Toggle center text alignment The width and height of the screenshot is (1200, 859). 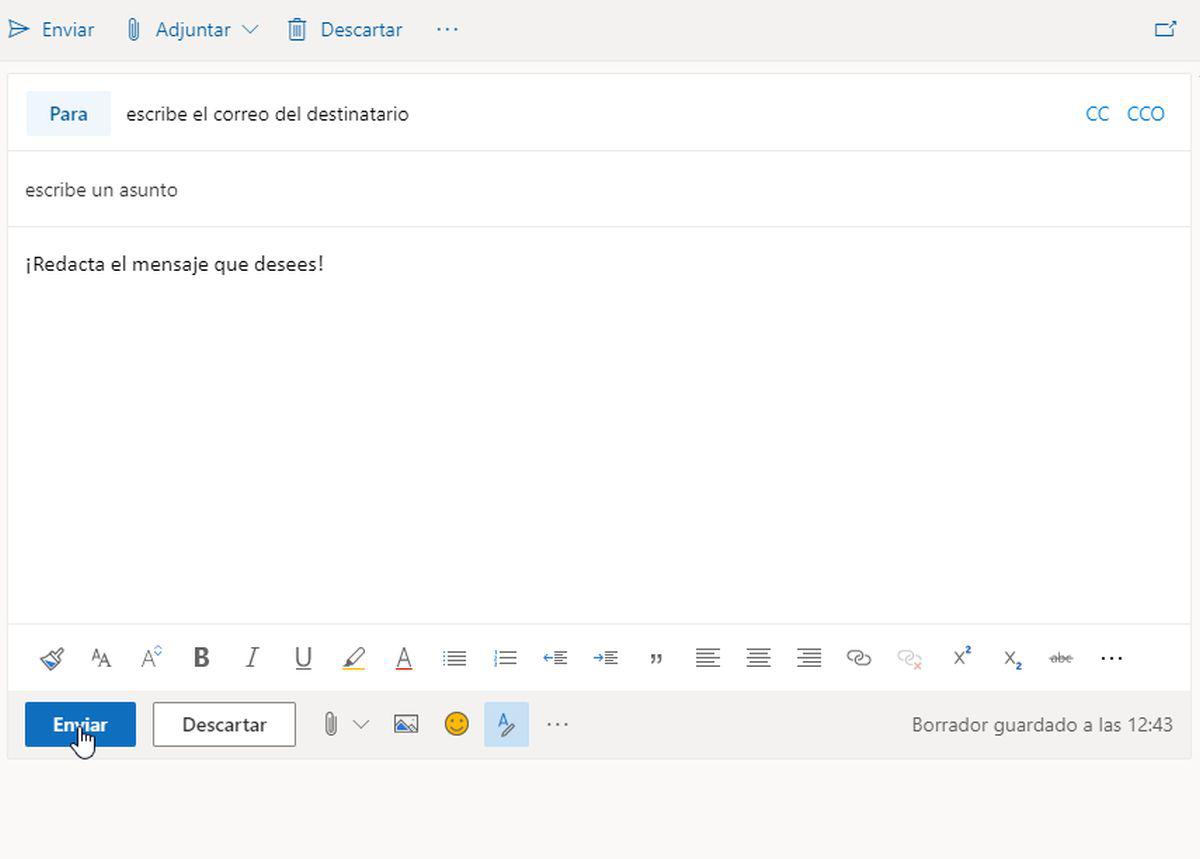click(x=758, y=658)
